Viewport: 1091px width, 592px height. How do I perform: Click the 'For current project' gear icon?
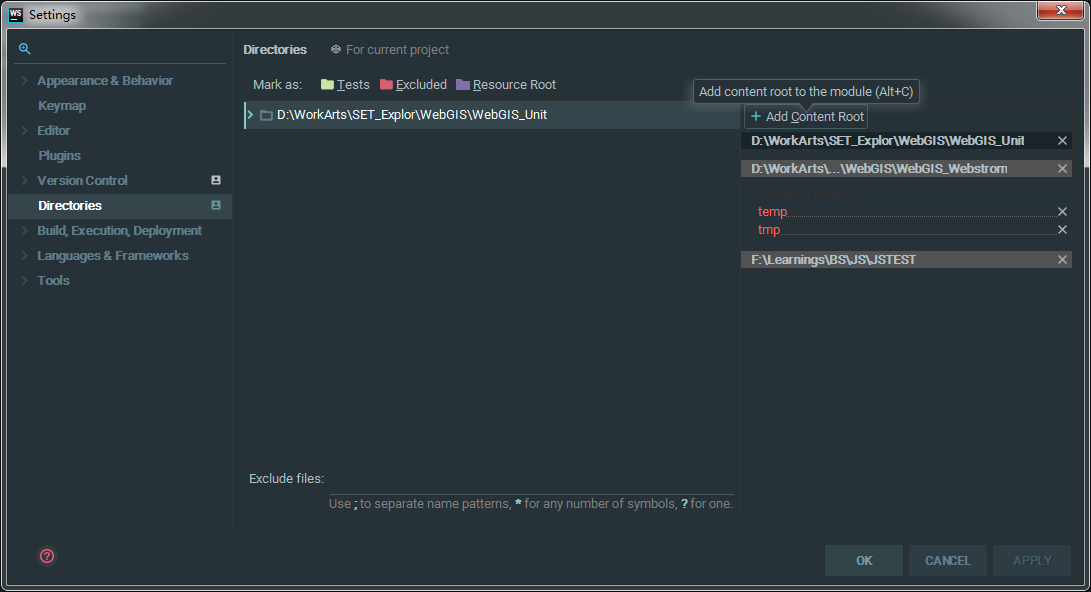click(334, 49)
